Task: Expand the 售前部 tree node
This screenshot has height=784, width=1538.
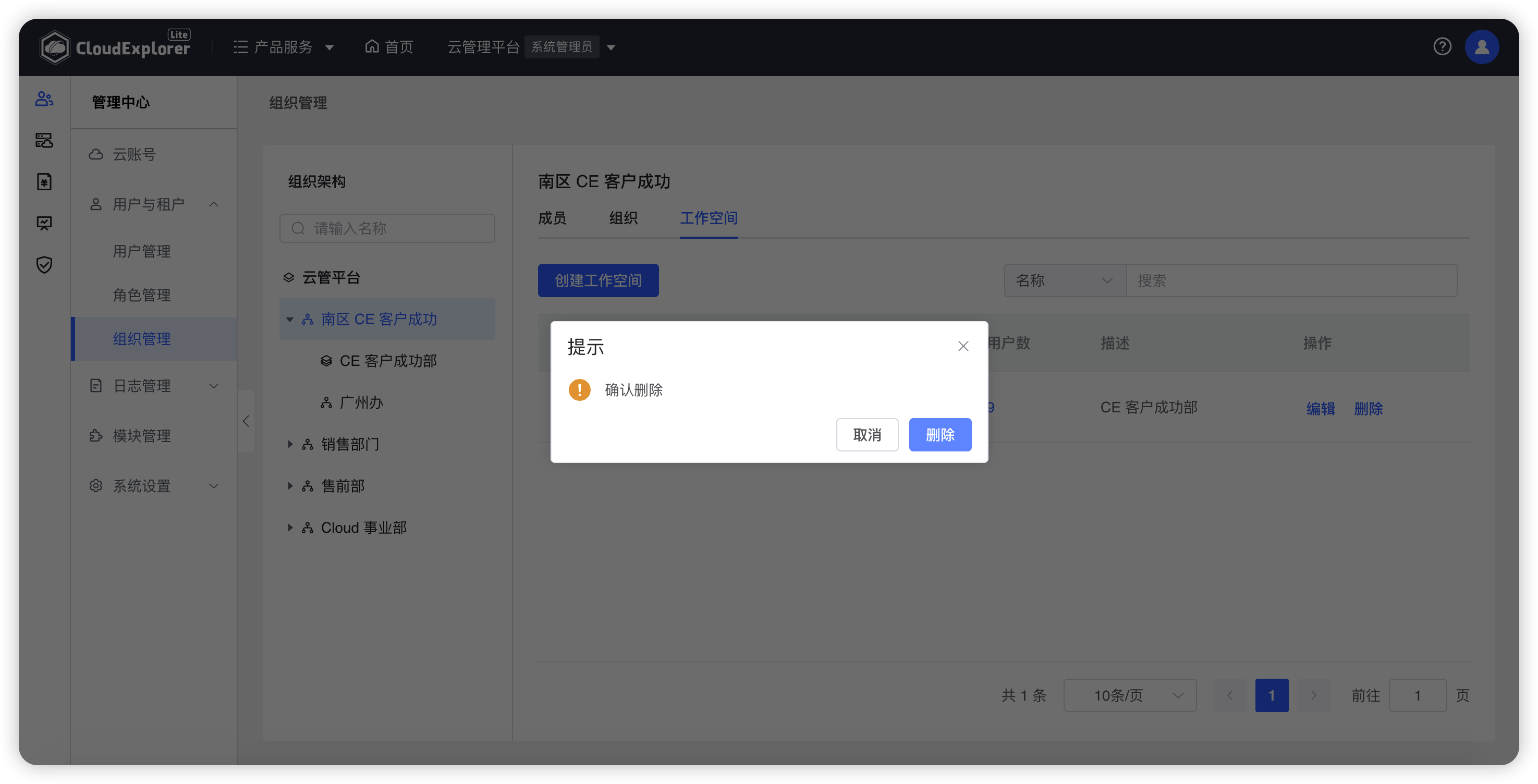Action: (290, 486)
